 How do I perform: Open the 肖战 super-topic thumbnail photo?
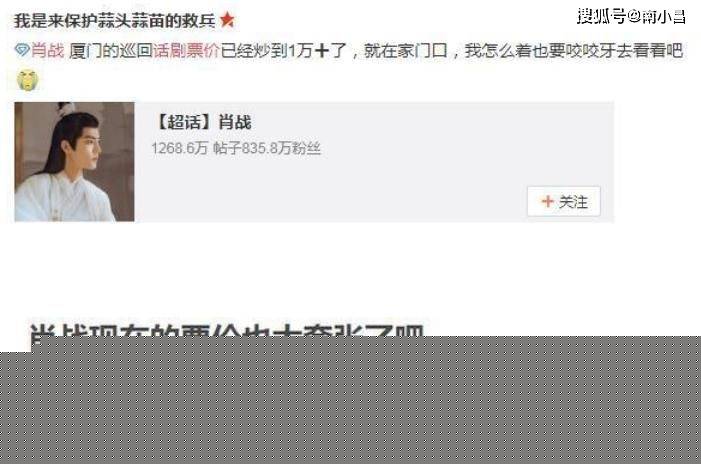(x=74, y=162)
